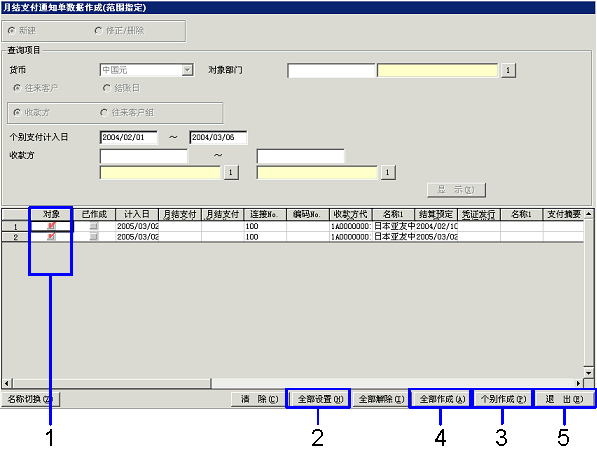Toggle 对象 checkbox in row 1
This screenshot has height=453, width=597.
(51, 226)
